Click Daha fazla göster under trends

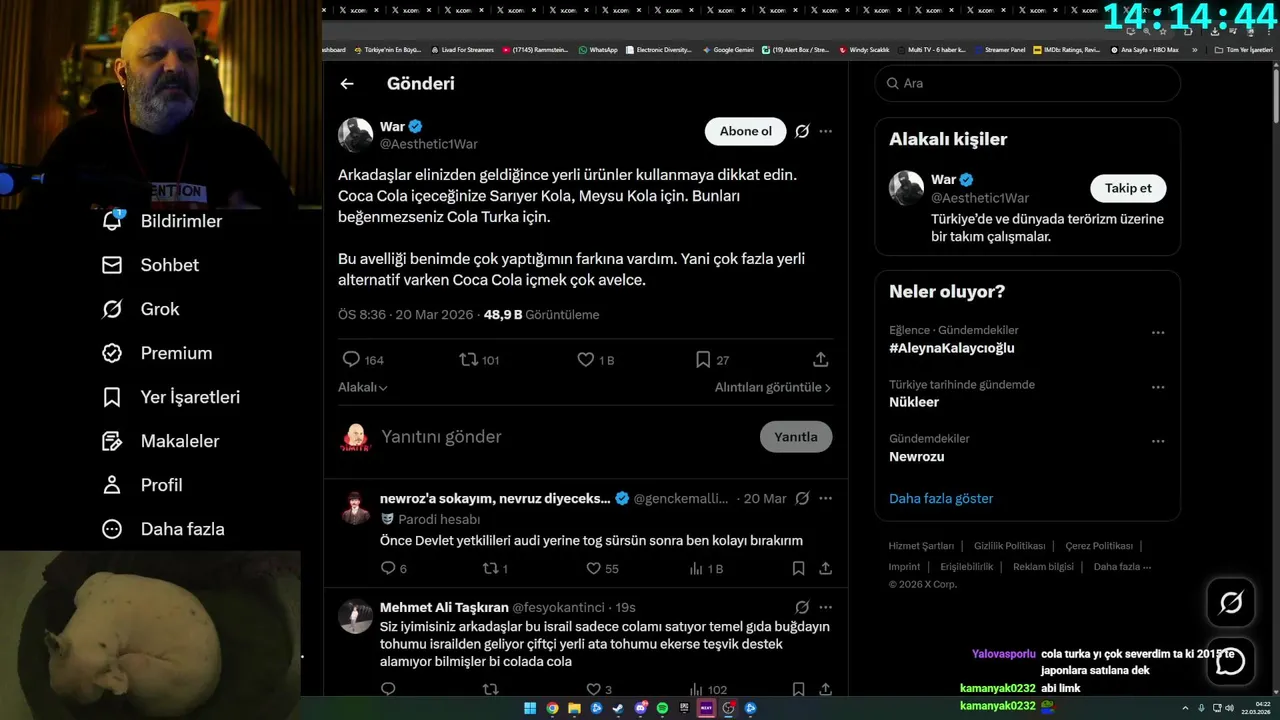[x=941, y=498]
